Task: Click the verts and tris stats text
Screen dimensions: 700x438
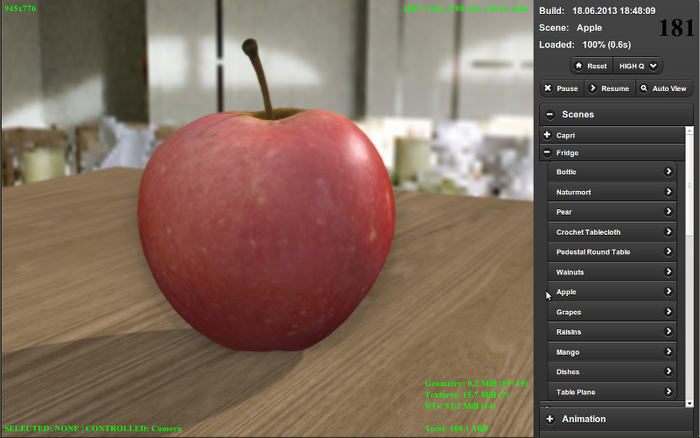Action: (465, 8)
